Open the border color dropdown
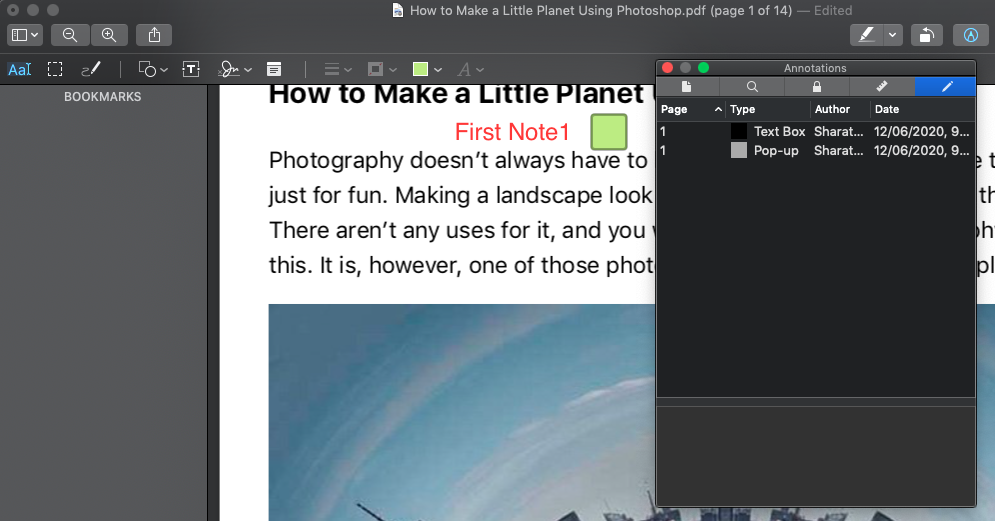 tap(382, 69)
